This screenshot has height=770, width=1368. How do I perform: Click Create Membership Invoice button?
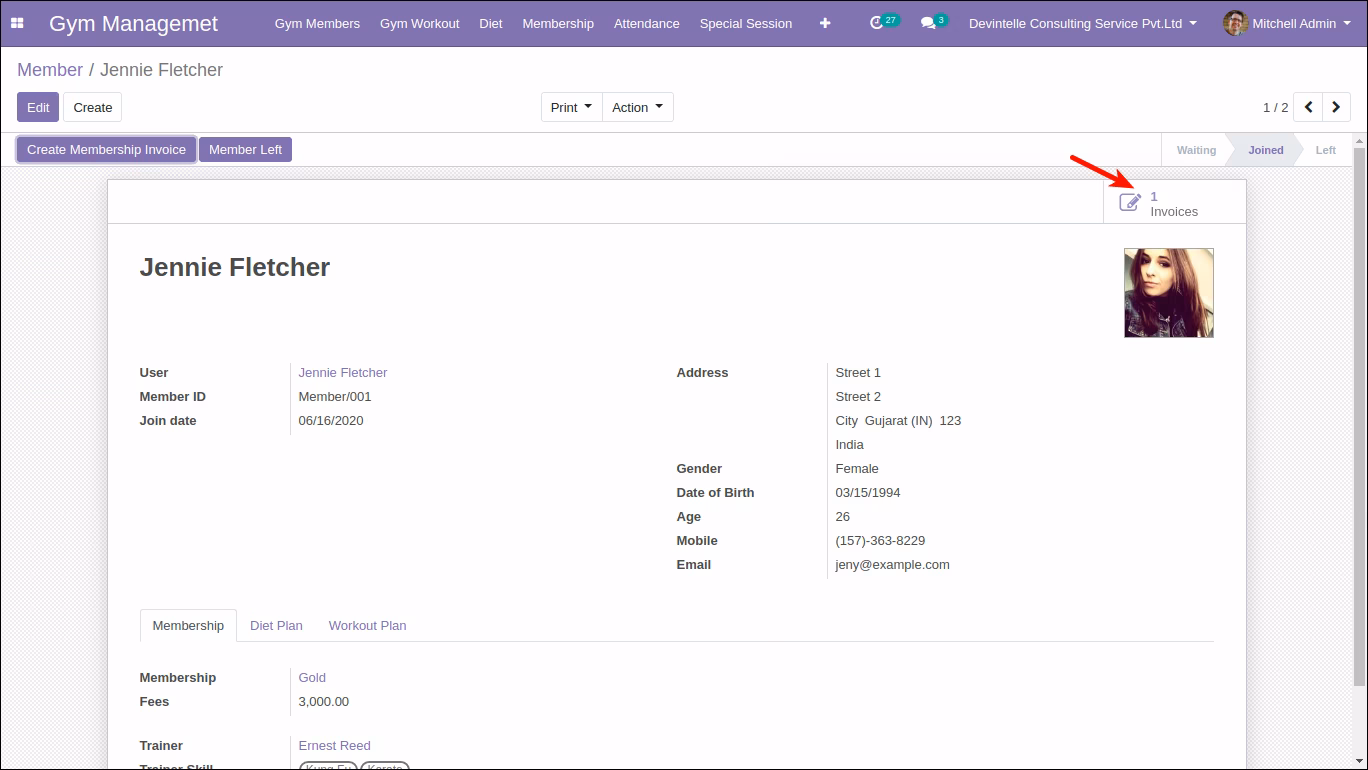pyautogui.click(x=106, y=149)
